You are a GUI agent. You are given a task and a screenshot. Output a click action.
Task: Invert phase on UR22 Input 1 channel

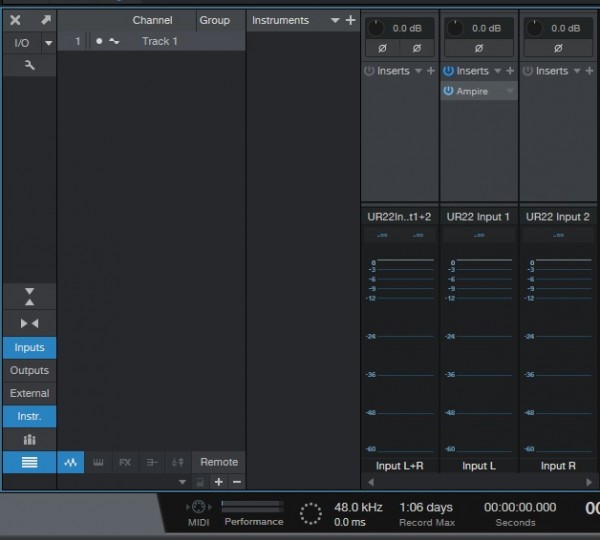(479, 48)
